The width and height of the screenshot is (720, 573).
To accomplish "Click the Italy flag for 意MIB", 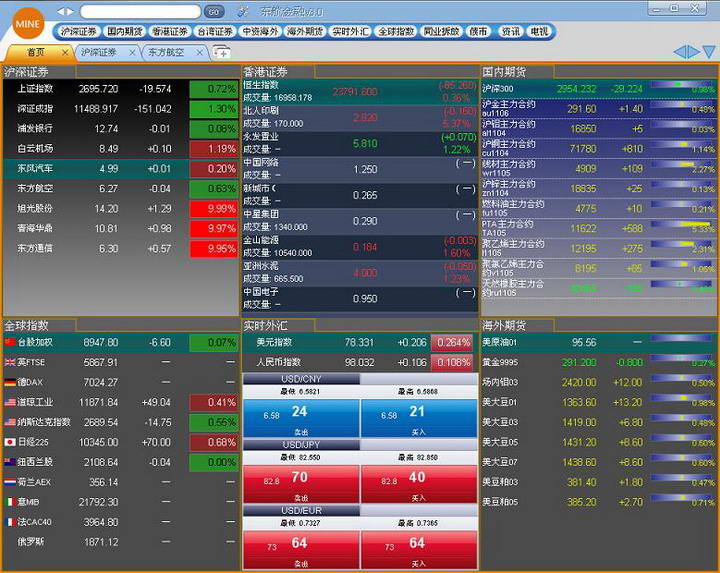I will click(10, 502).
